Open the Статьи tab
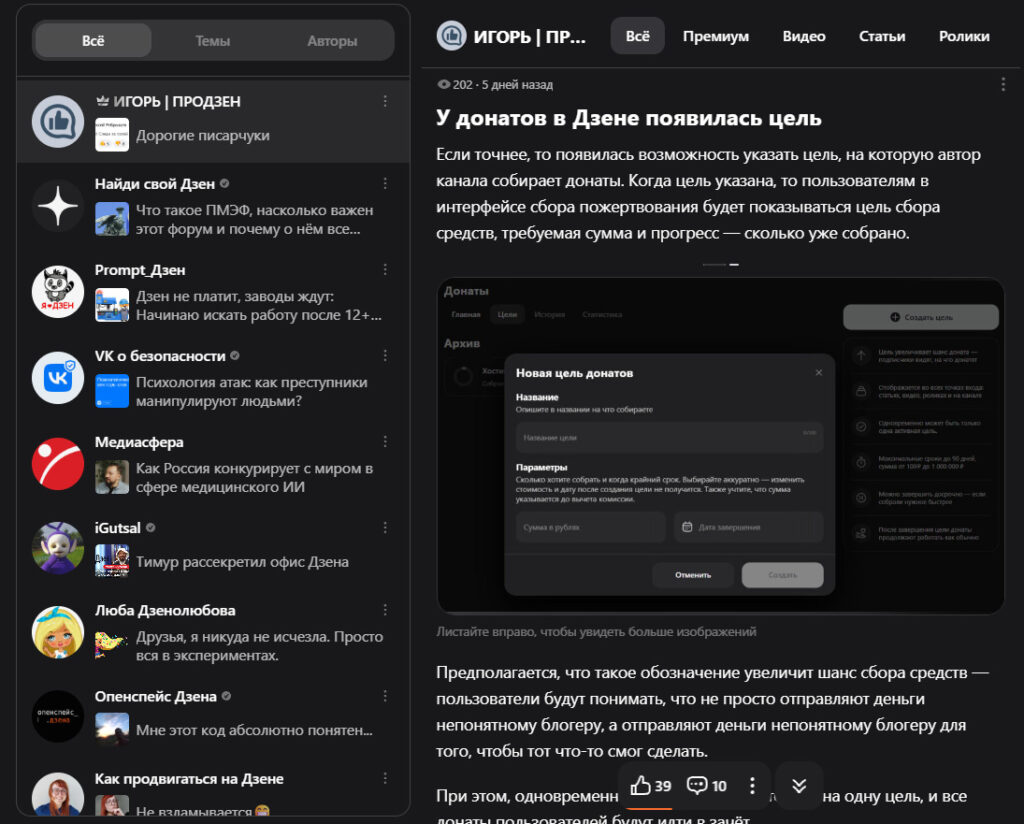Image resolution: width=1024 pixels, height=824 pixels. 882,37
